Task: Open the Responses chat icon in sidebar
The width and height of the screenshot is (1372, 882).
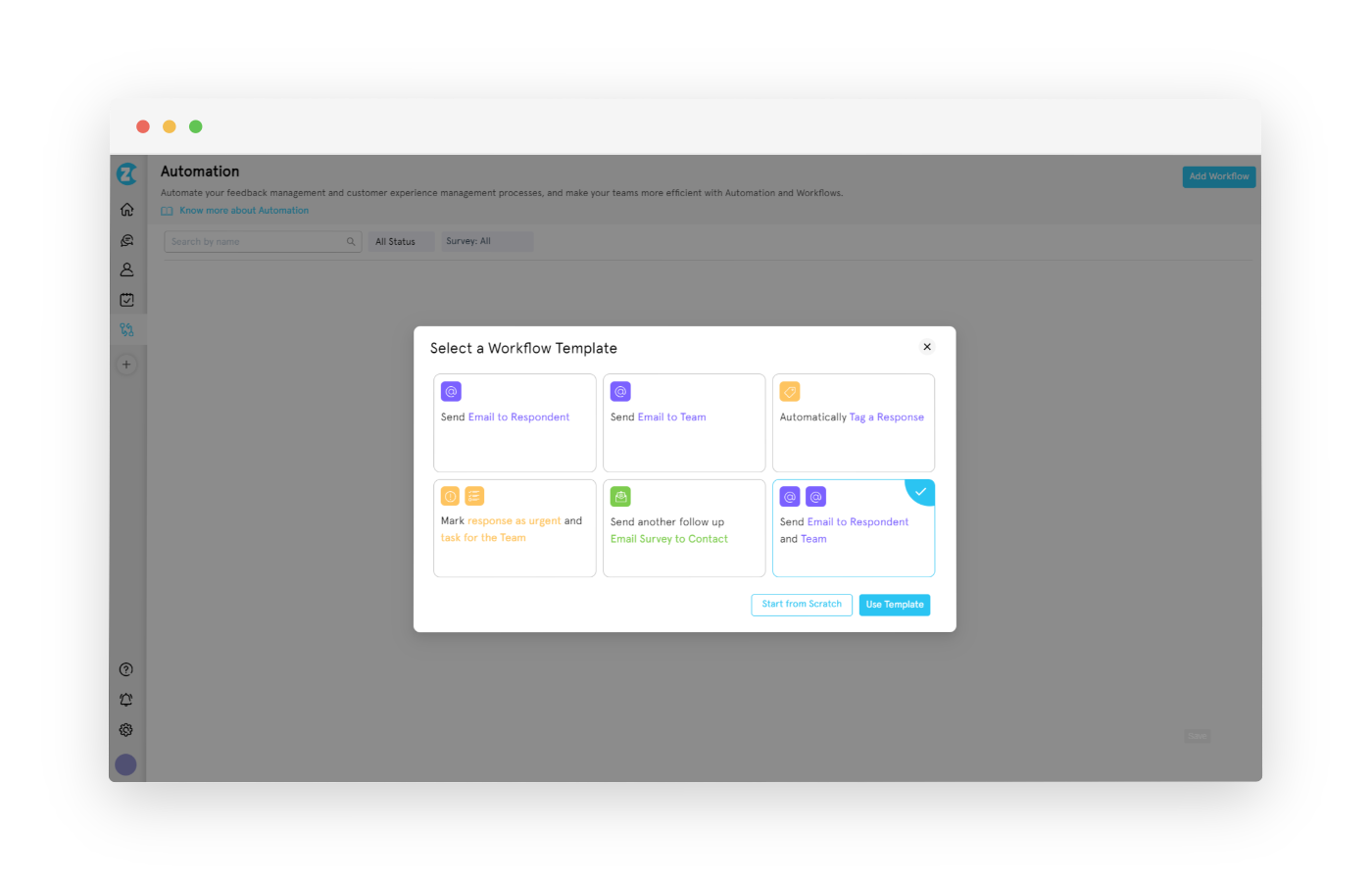Action: (x=126, y=239)
